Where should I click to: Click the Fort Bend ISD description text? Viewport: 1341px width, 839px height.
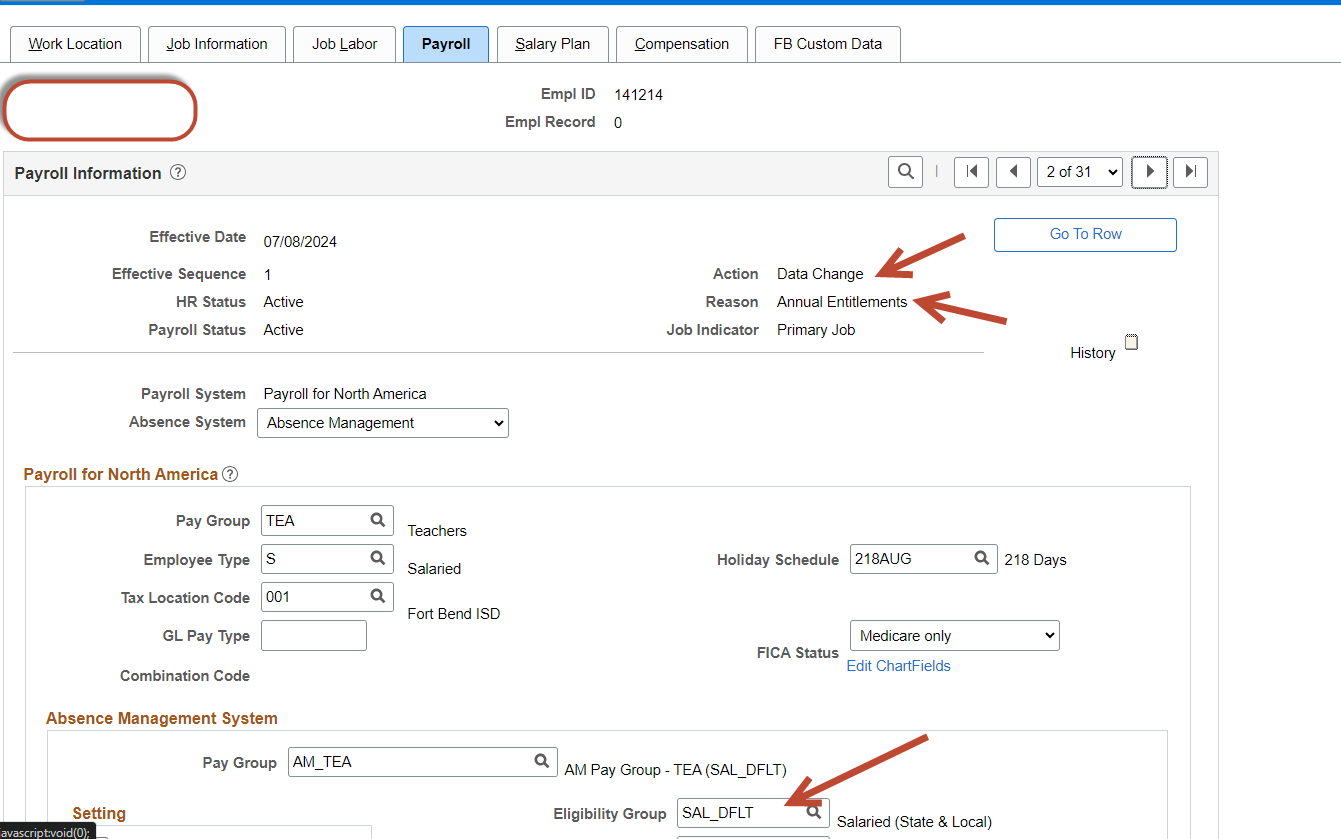click(454, 614)
